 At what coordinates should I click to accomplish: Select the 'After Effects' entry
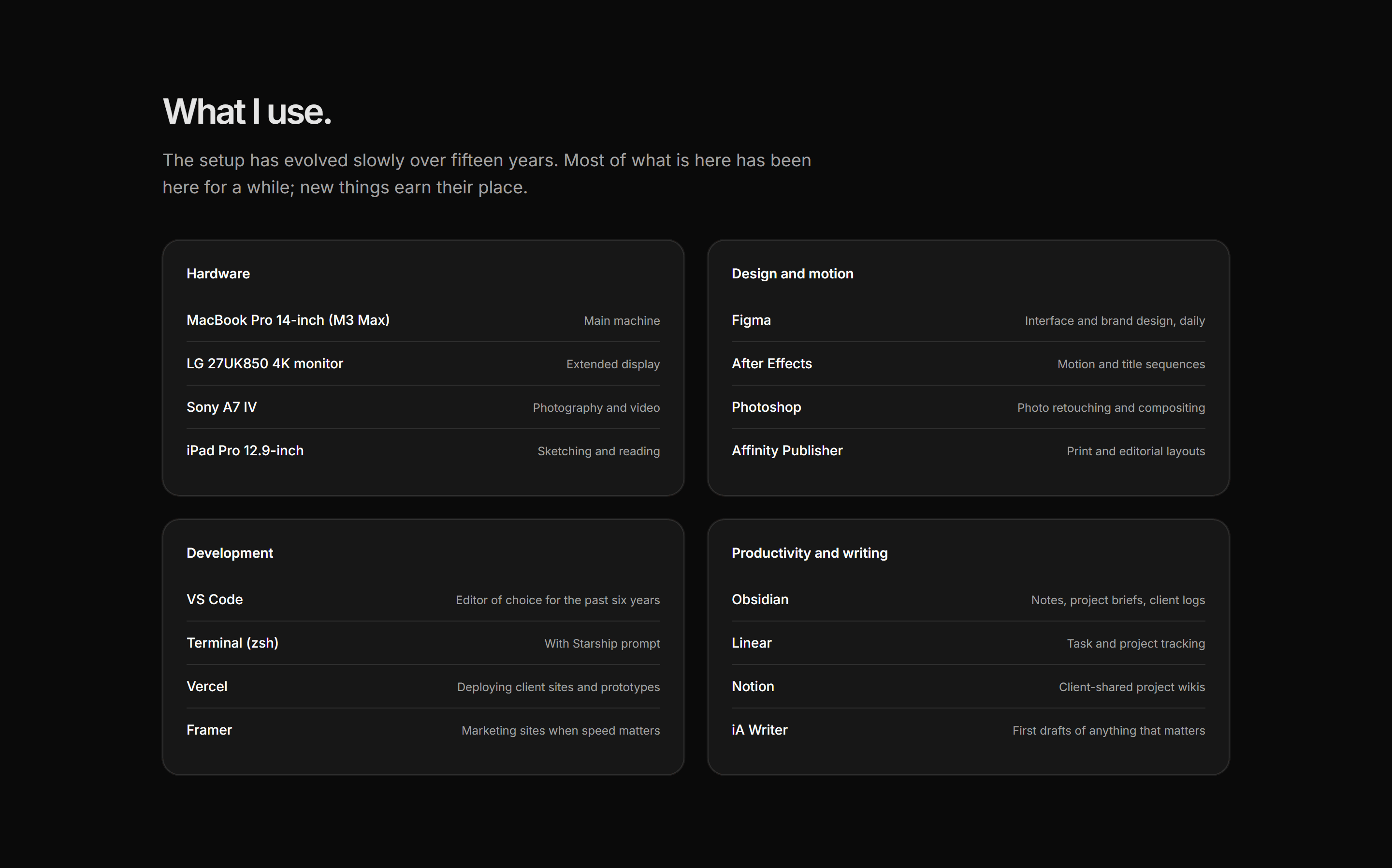point(772,364)
